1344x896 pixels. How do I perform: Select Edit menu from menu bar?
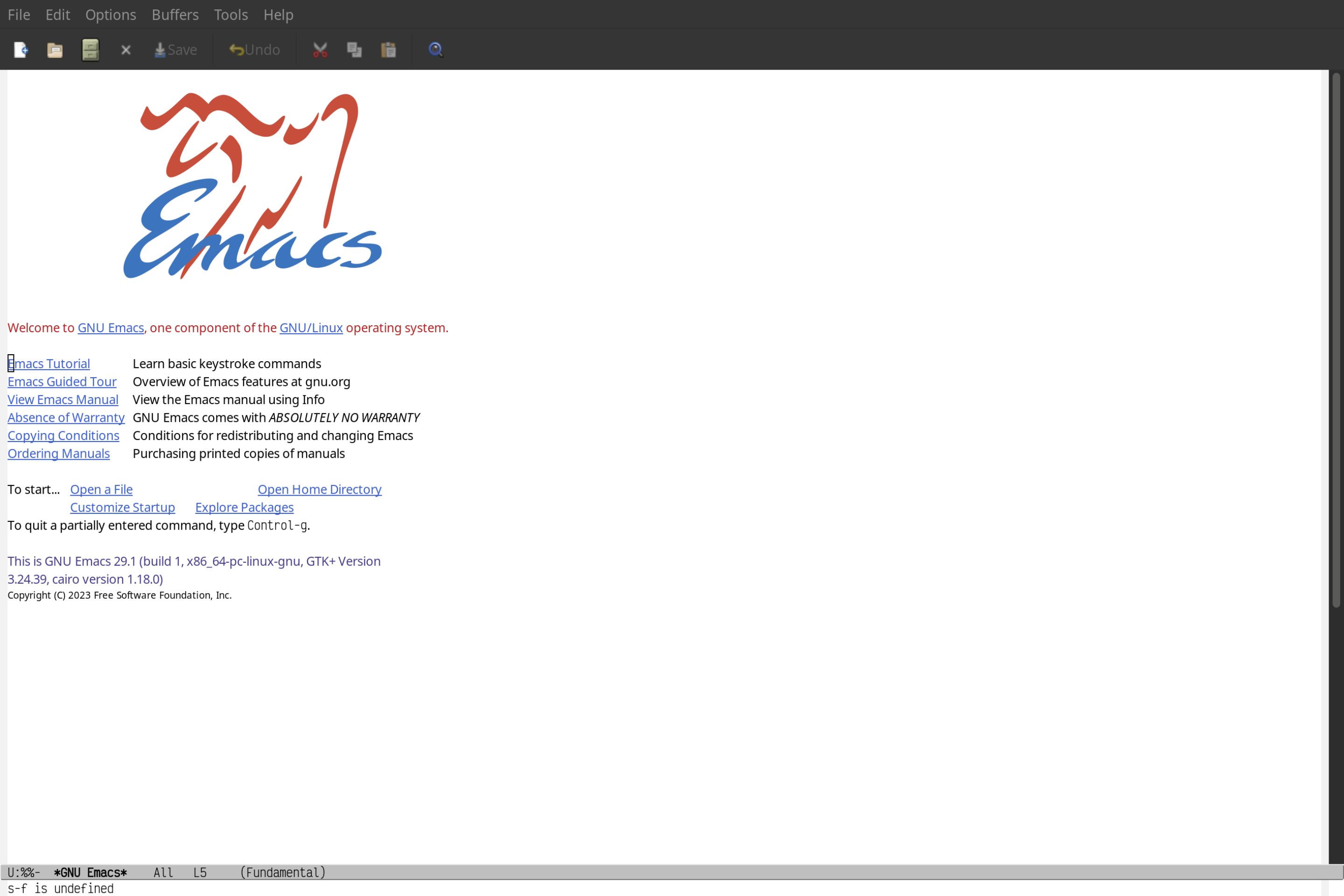[57, 14]
